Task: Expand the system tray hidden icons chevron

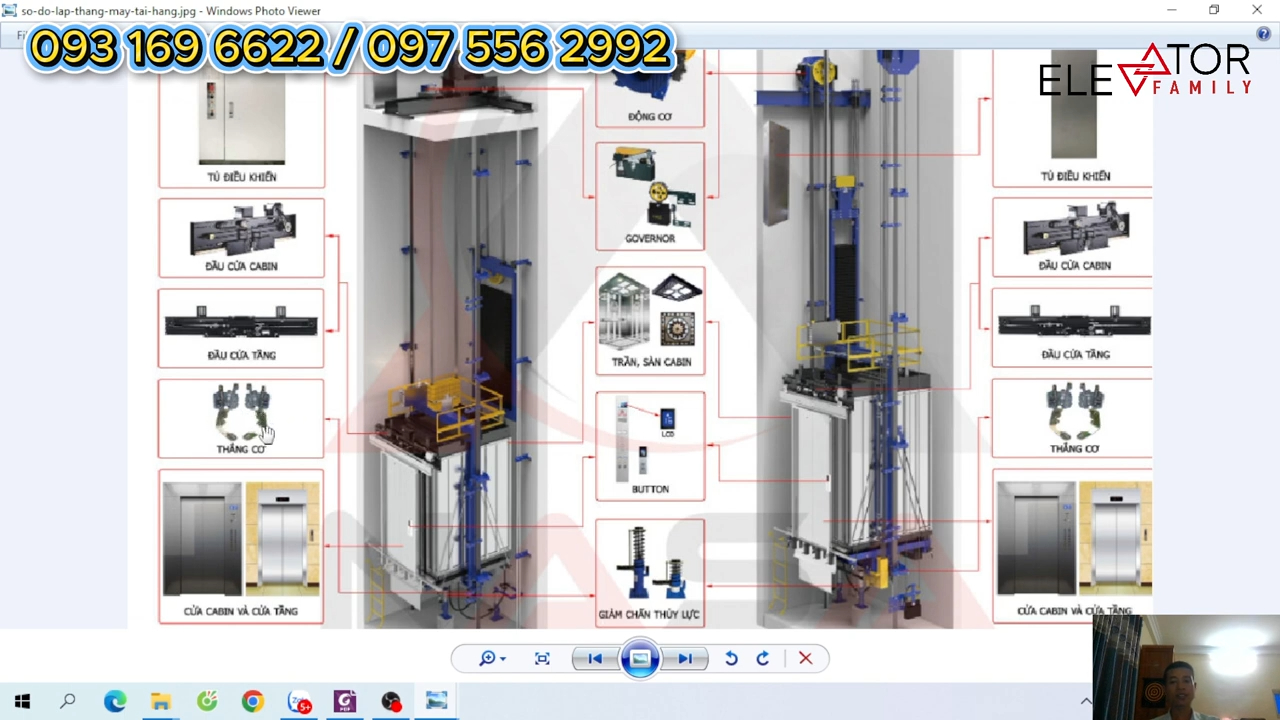Action: (x=1086, y=701)
